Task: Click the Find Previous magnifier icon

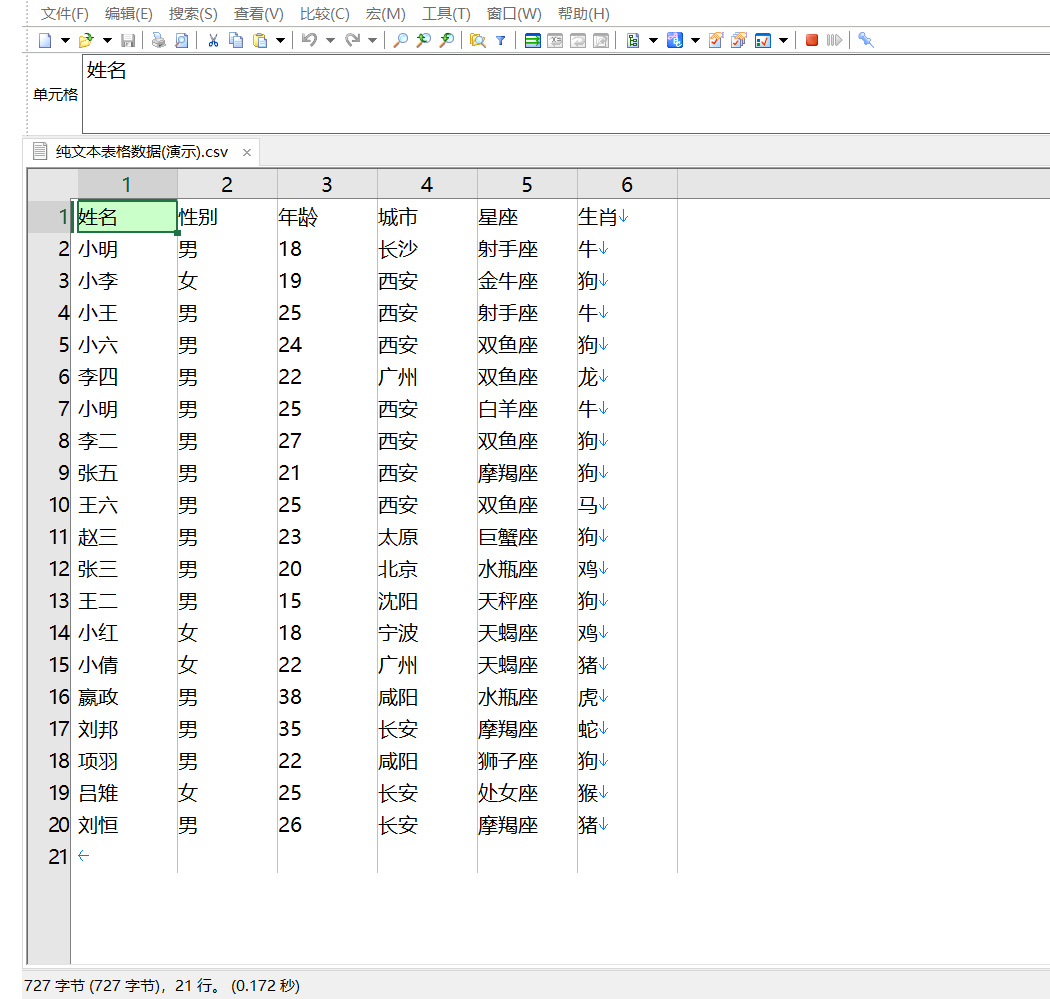Action: [x=423, y=40]
